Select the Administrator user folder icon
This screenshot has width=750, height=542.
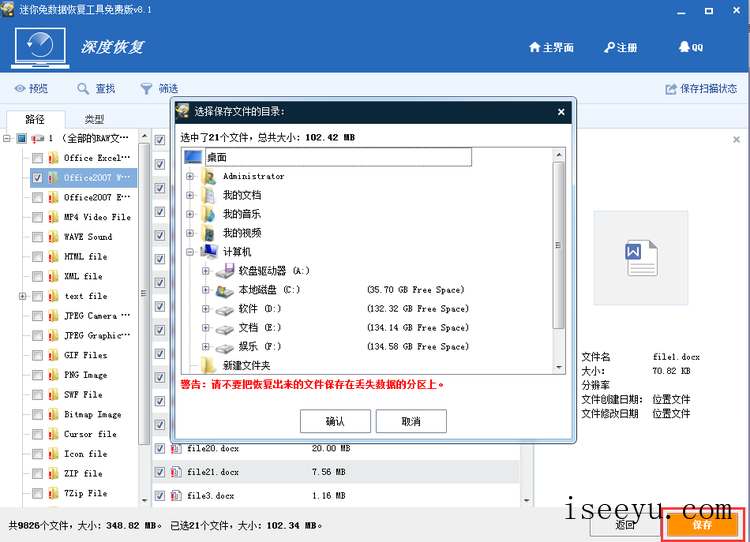(x=209, y=177)
